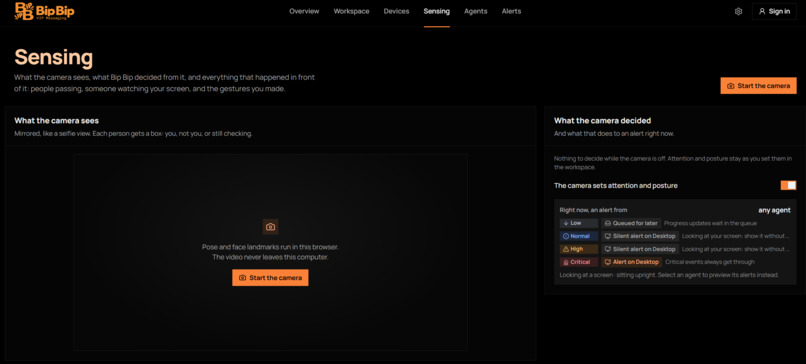Click the Progress updates wait in the queue text
Screen dimensions: 806x364
(x=710, y=223)
